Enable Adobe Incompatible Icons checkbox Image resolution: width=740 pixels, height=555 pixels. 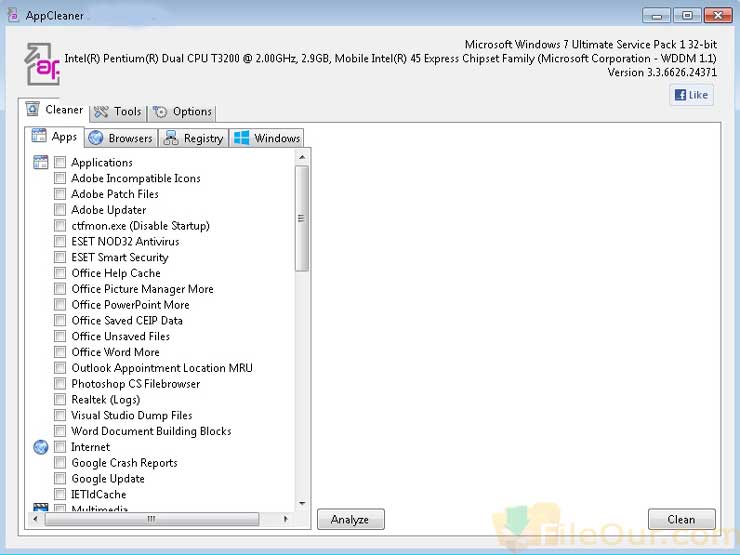pyautogui.click(x=60, y=178)
